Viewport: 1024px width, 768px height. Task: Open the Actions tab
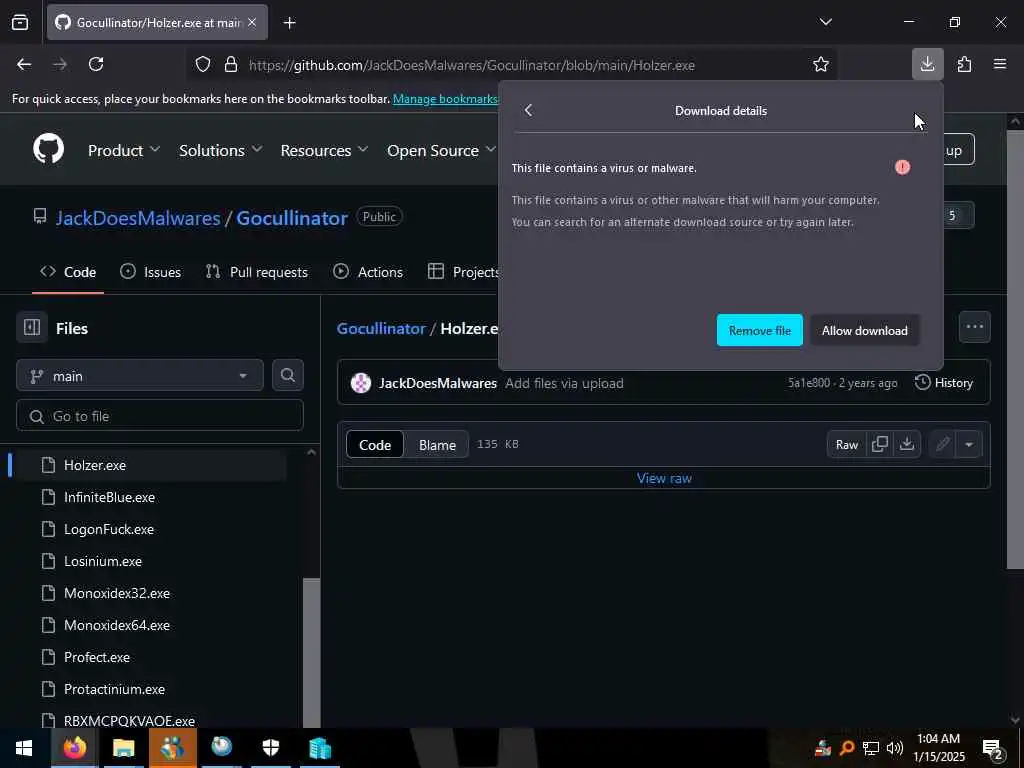pos(368,272)
